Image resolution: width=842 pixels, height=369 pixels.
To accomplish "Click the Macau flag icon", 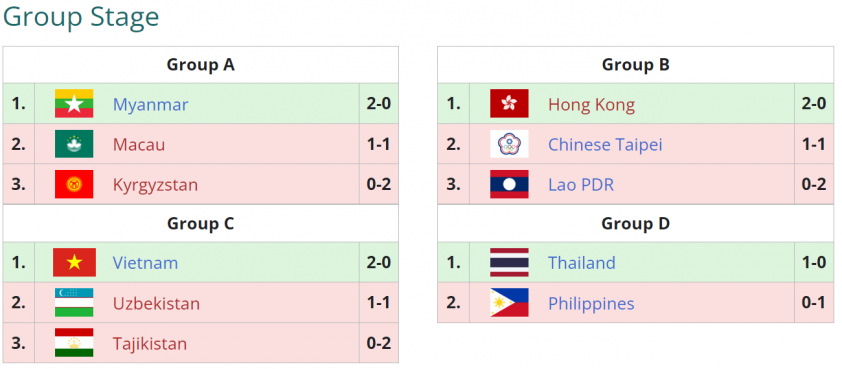I will coord(74,144).
